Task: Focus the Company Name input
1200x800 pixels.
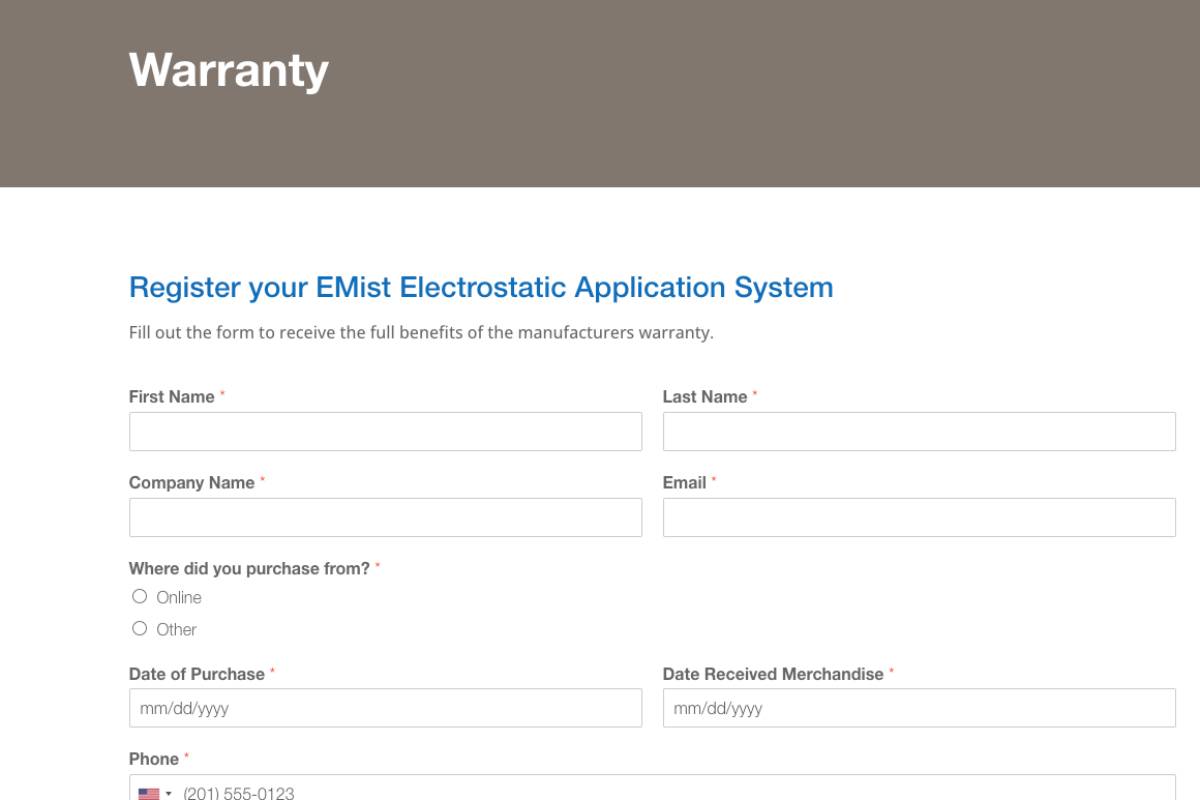Action: (385, 517)
